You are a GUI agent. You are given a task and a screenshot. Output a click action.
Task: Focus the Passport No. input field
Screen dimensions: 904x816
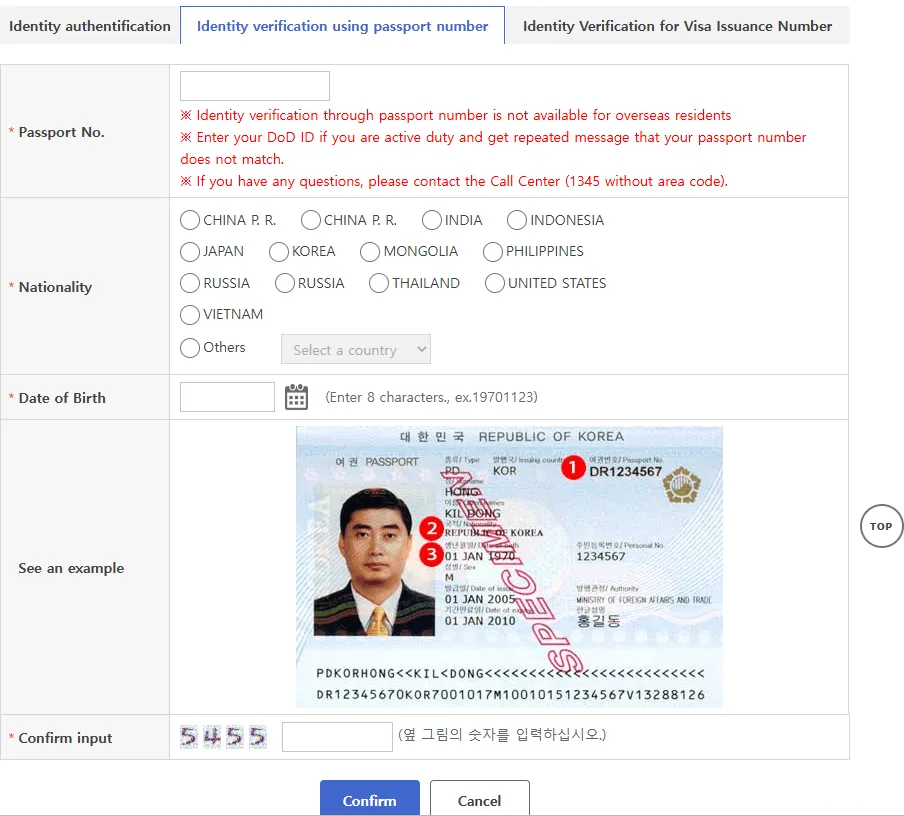[x=255, y=86]
